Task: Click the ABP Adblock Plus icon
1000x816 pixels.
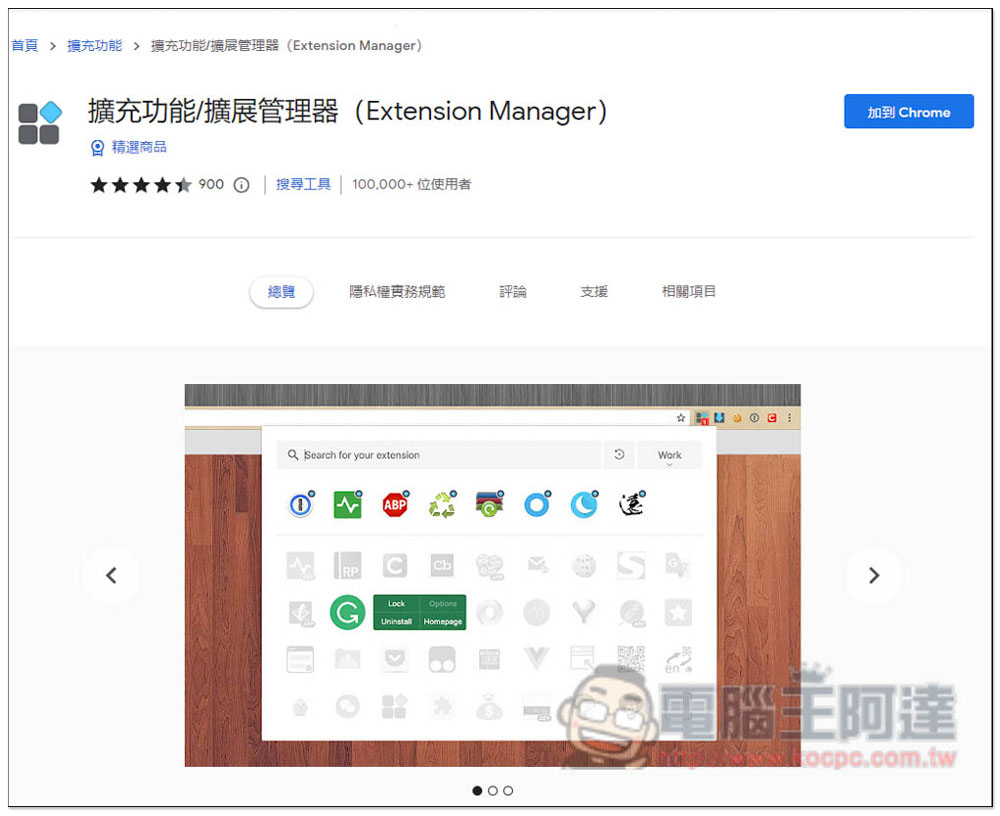Action: click(395, 505)
